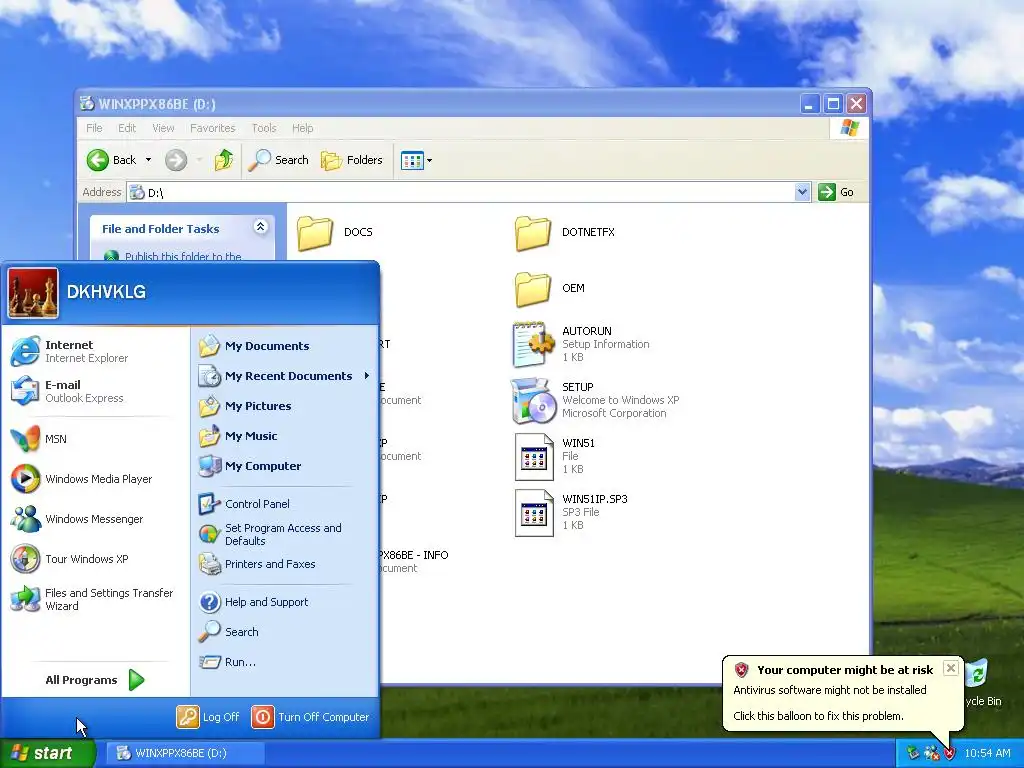The width and height of the screenshot is (1024, 768).
Task: Open the Back button history dropdown arrow
Action: pos(148,160)
